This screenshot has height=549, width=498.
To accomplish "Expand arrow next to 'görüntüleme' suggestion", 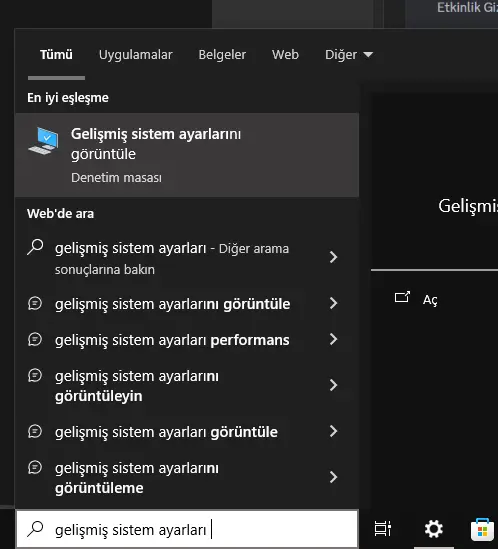I will [x=333, y=477].
